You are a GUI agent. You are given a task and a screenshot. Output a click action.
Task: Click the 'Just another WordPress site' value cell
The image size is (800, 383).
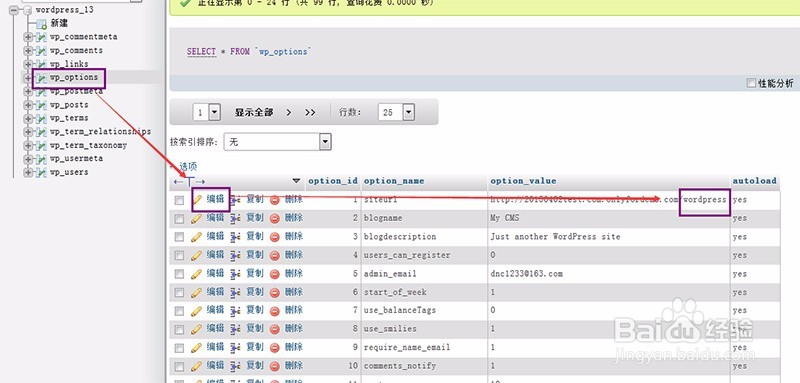pyautogui.click(x=555, y=237)
